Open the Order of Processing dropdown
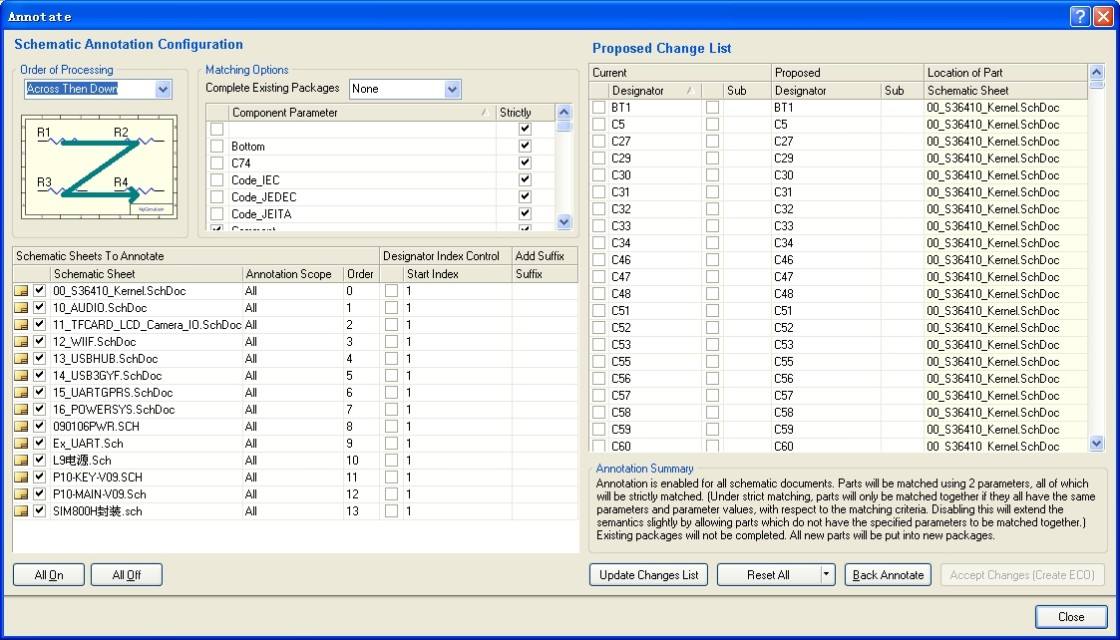 tap(164, 89)
